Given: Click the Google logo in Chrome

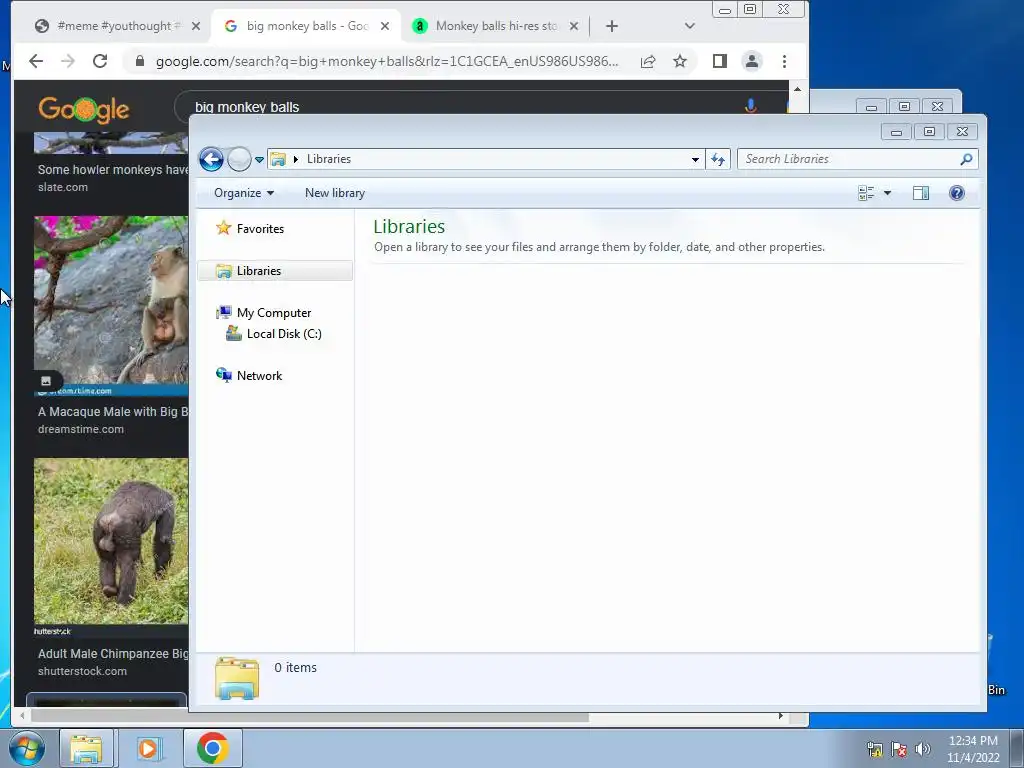Looking at the screenshot, I should click(x=84, y=109).
